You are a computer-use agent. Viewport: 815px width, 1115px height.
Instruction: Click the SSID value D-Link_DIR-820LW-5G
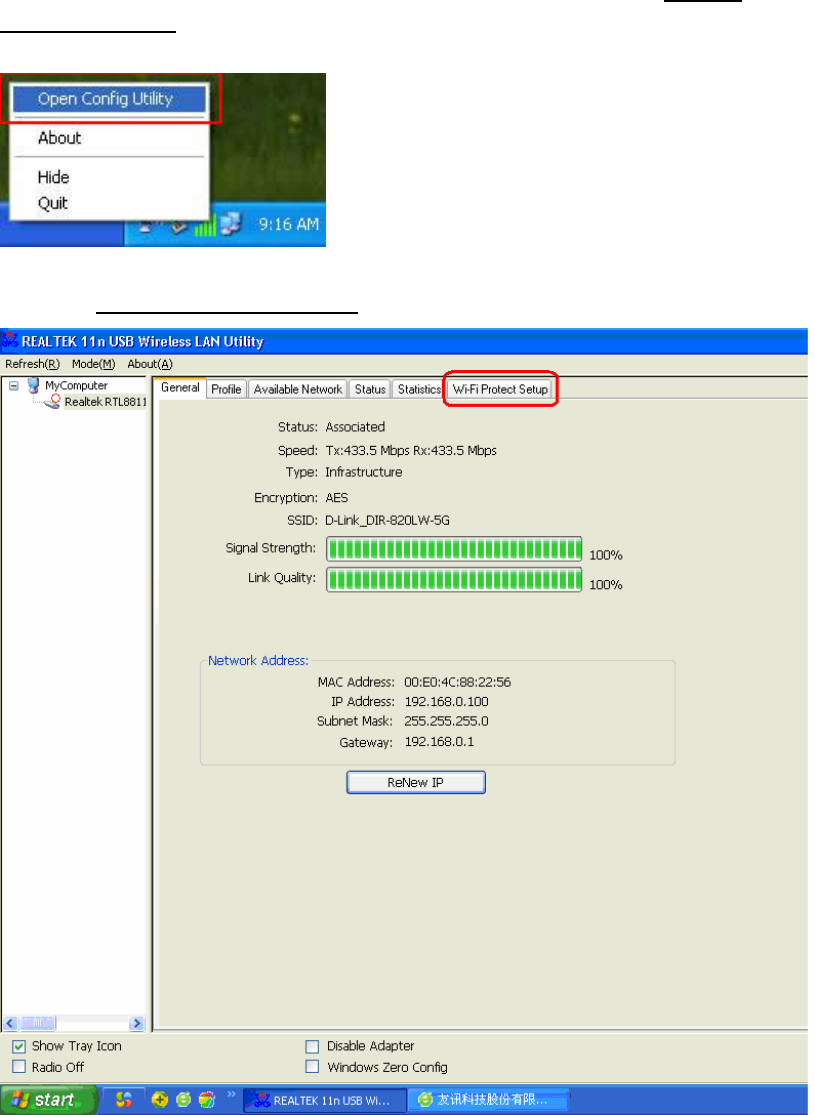[388, 521]
